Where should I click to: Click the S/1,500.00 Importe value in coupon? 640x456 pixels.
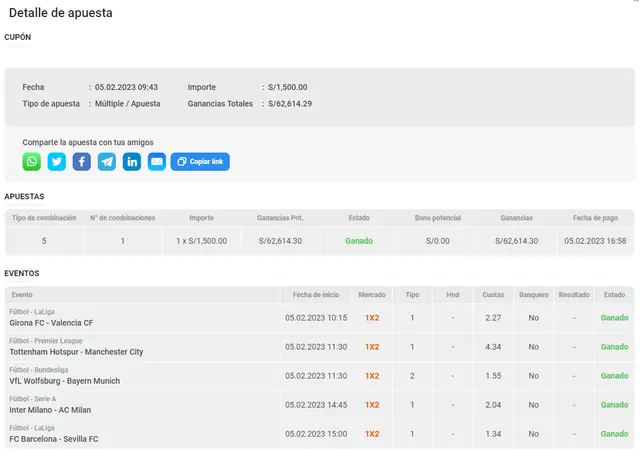(288, 87)
